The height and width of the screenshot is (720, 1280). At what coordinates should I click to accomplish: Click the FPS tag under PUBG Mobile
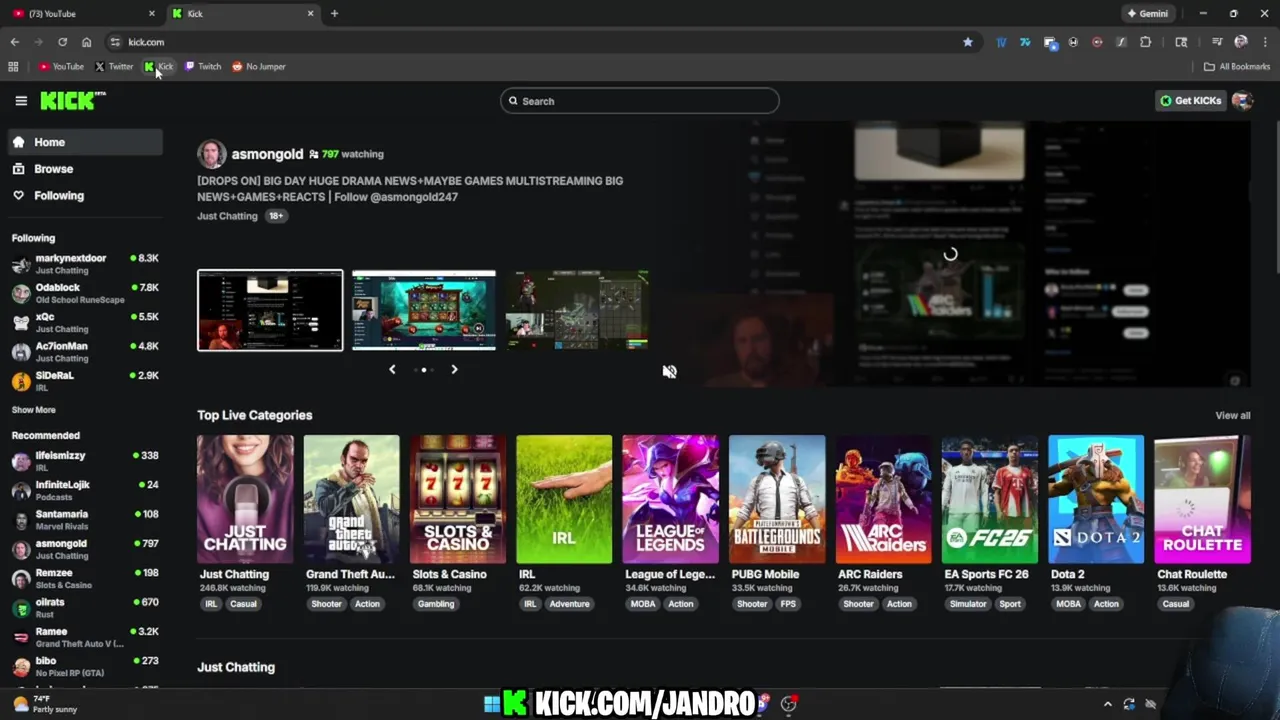tap(788, 604)
